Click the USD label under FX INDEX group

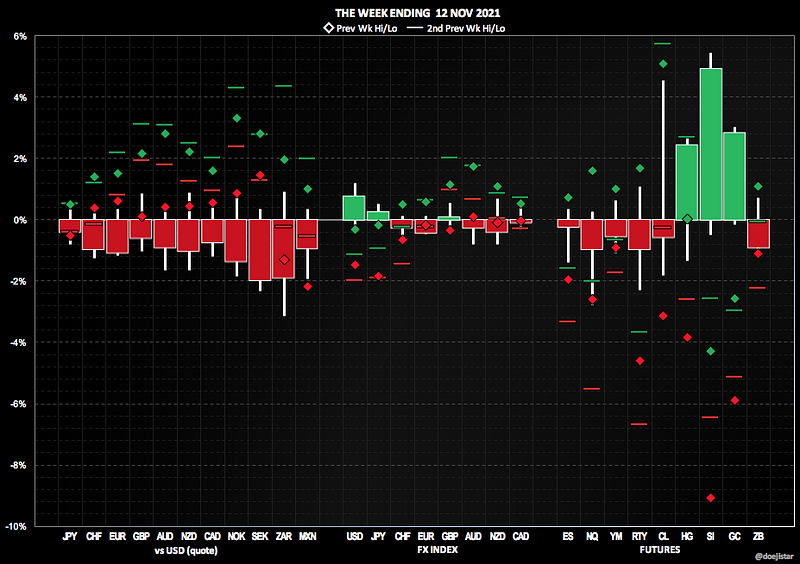[x=355, y=536]
